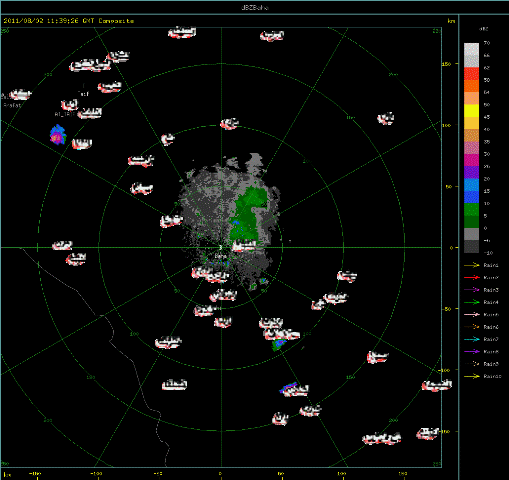
Task: Click the yellow Radar1 arrow icon
Action: (472, 265)
